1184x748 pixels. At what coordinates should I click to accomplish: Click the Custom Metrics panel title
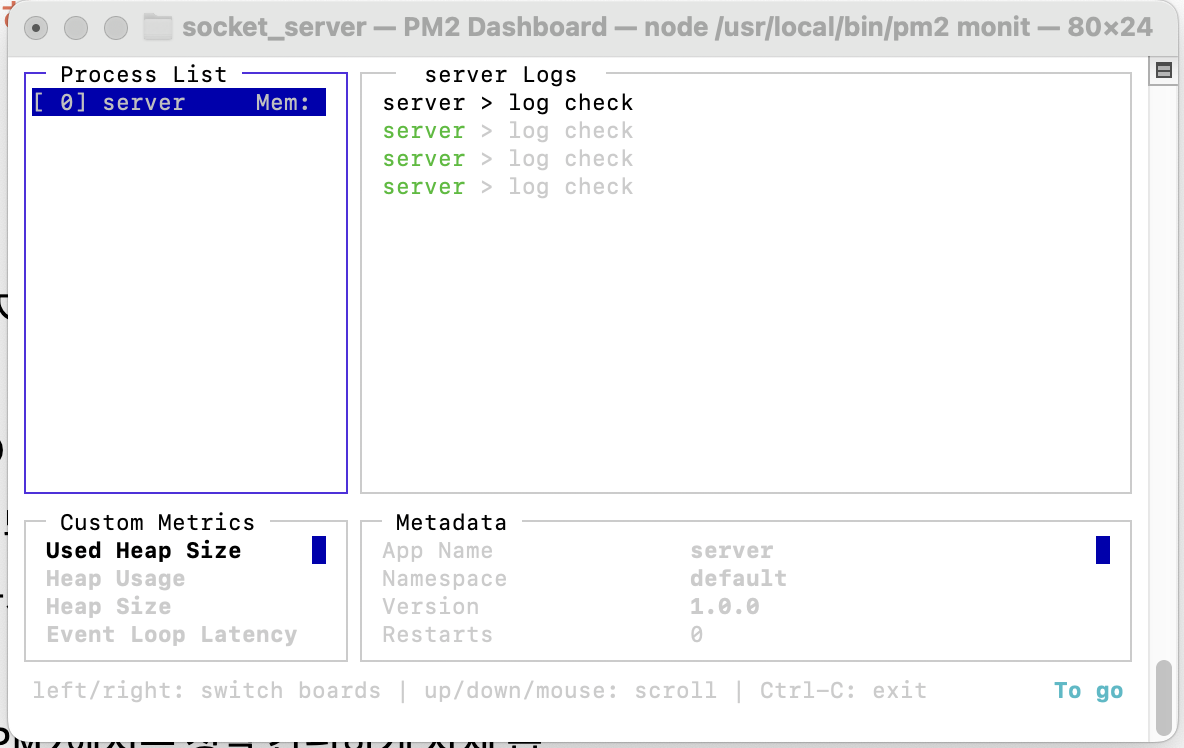tap(157, 522)
